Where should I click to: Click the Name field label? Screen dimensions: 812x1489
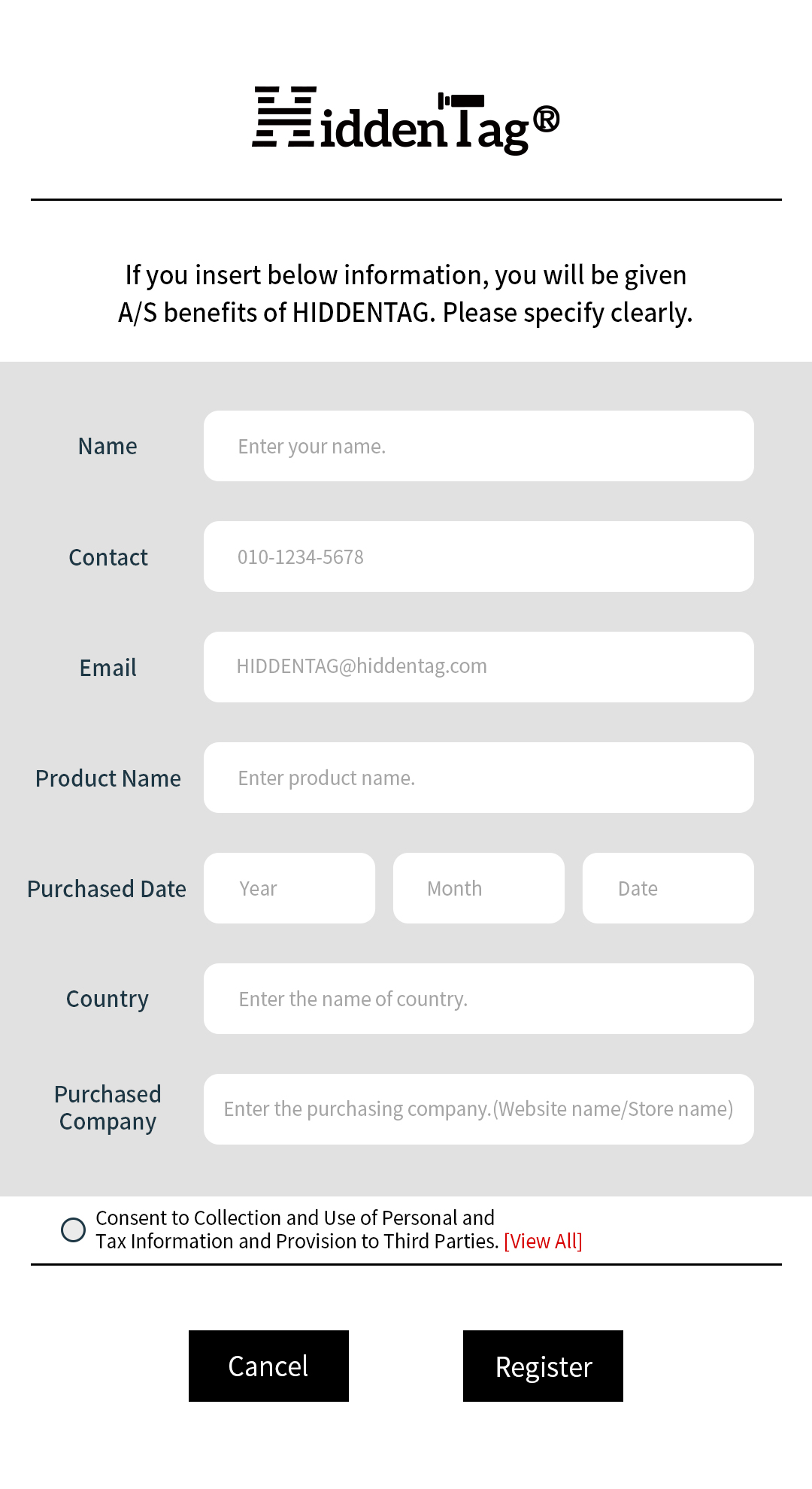tap(108, 446)
